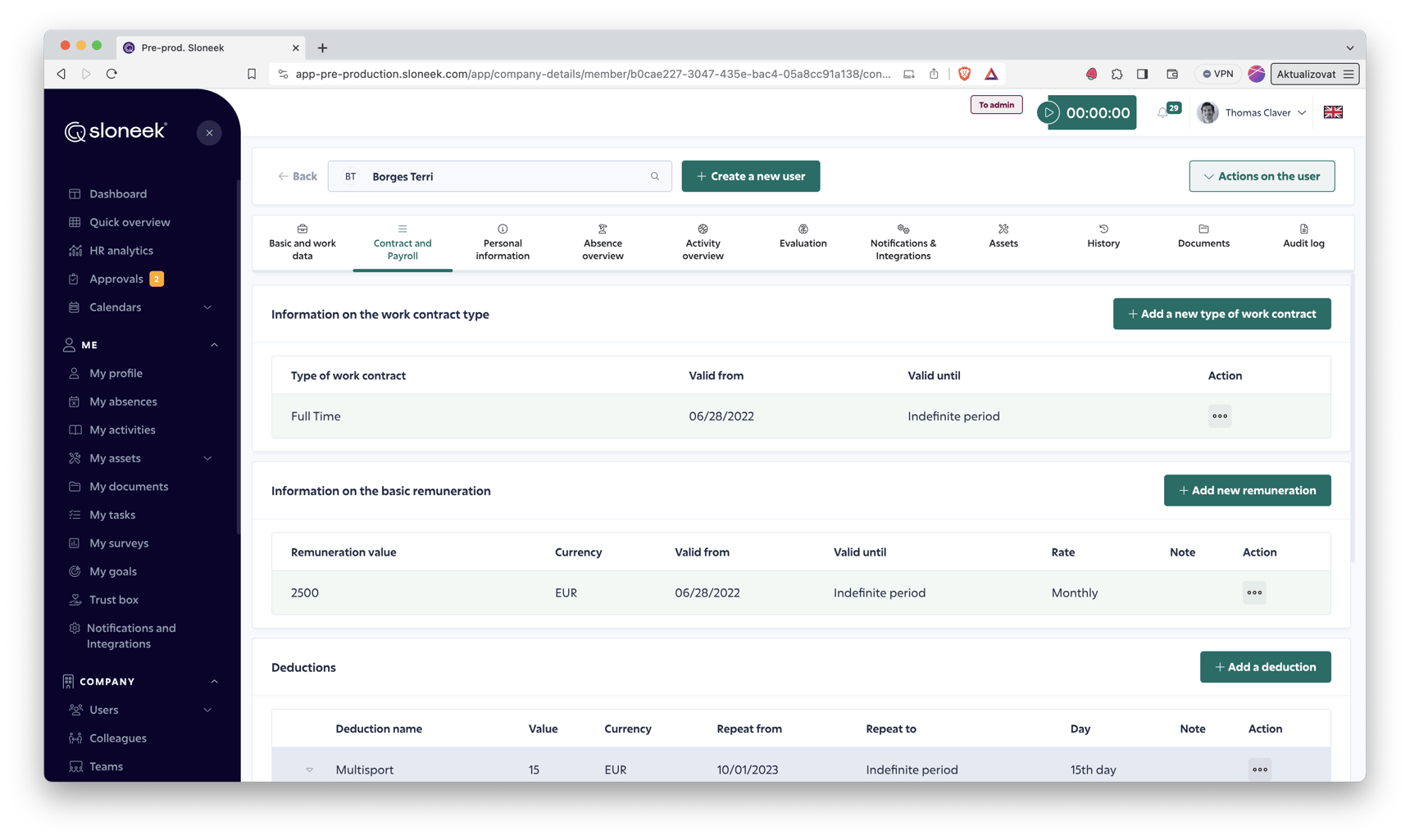1410x840 pixels.
Task: Change language via the UK flag
Action: coord(1332,112)
